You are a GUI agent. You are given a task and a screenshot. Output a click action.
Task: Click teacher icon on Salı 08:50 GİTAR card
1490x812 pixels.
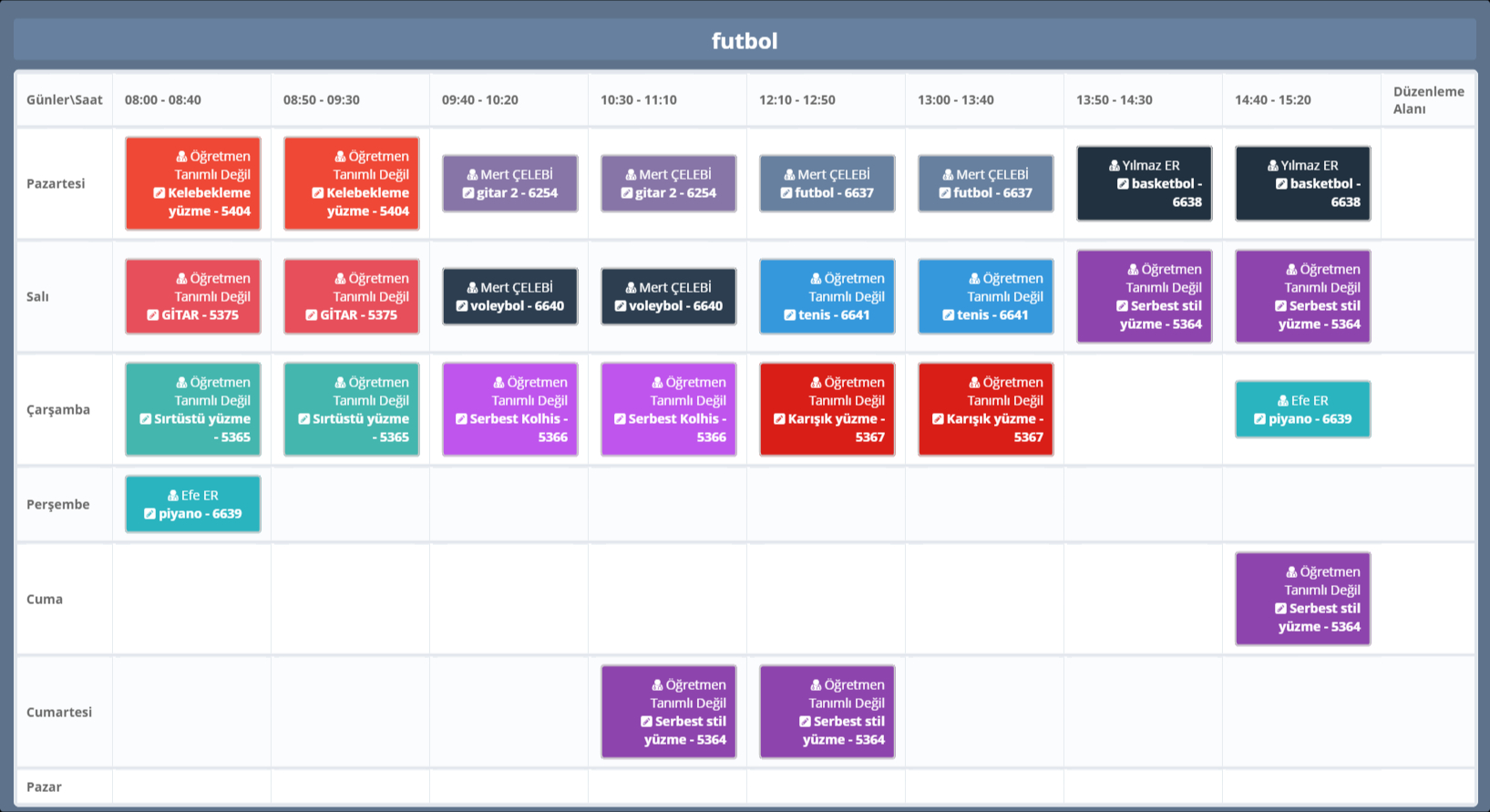[340, 279]
